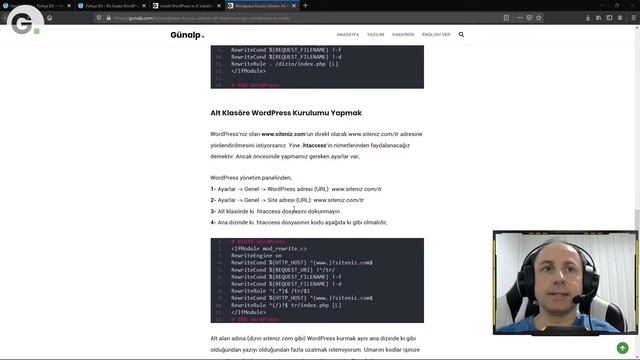Close the second Türkçe Dil tab
This screenshot has height=360, width=640.
coord(144,6)
